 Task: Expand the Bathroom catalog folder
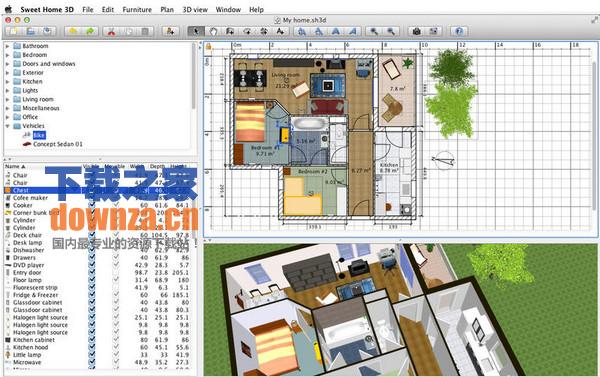7,46
